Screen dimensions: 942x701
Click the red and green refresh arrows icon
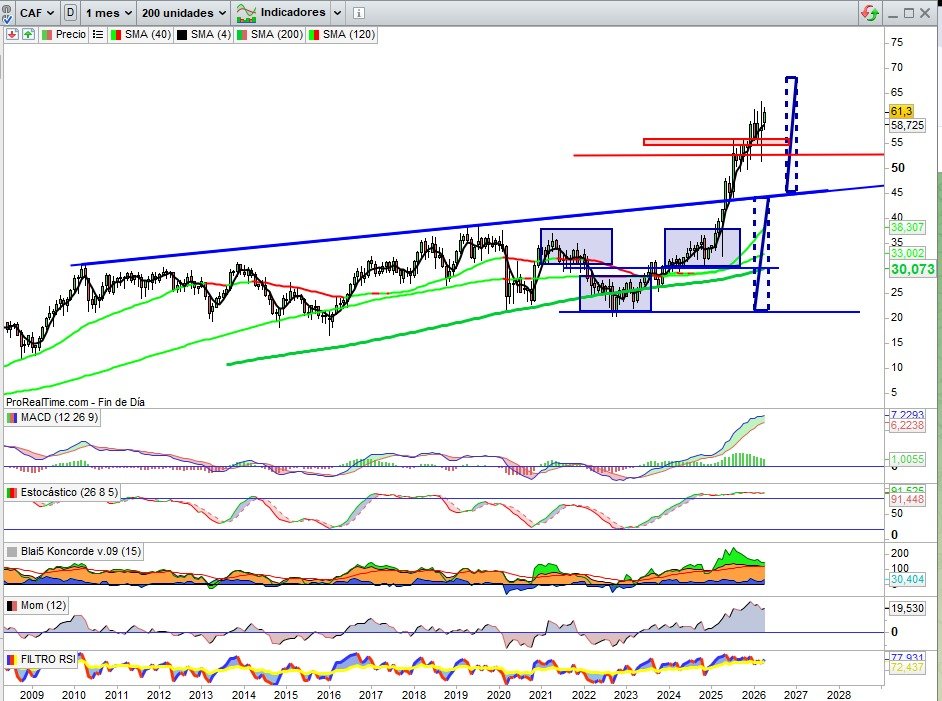(869, 13)
